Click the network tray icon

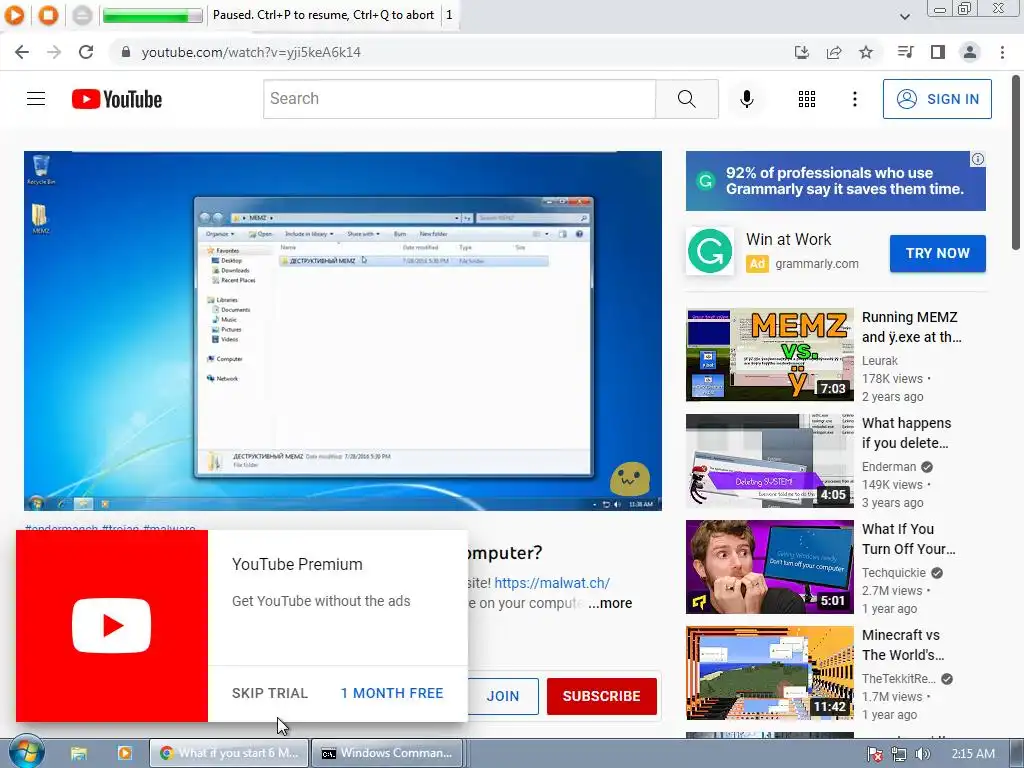pos(899,754)
